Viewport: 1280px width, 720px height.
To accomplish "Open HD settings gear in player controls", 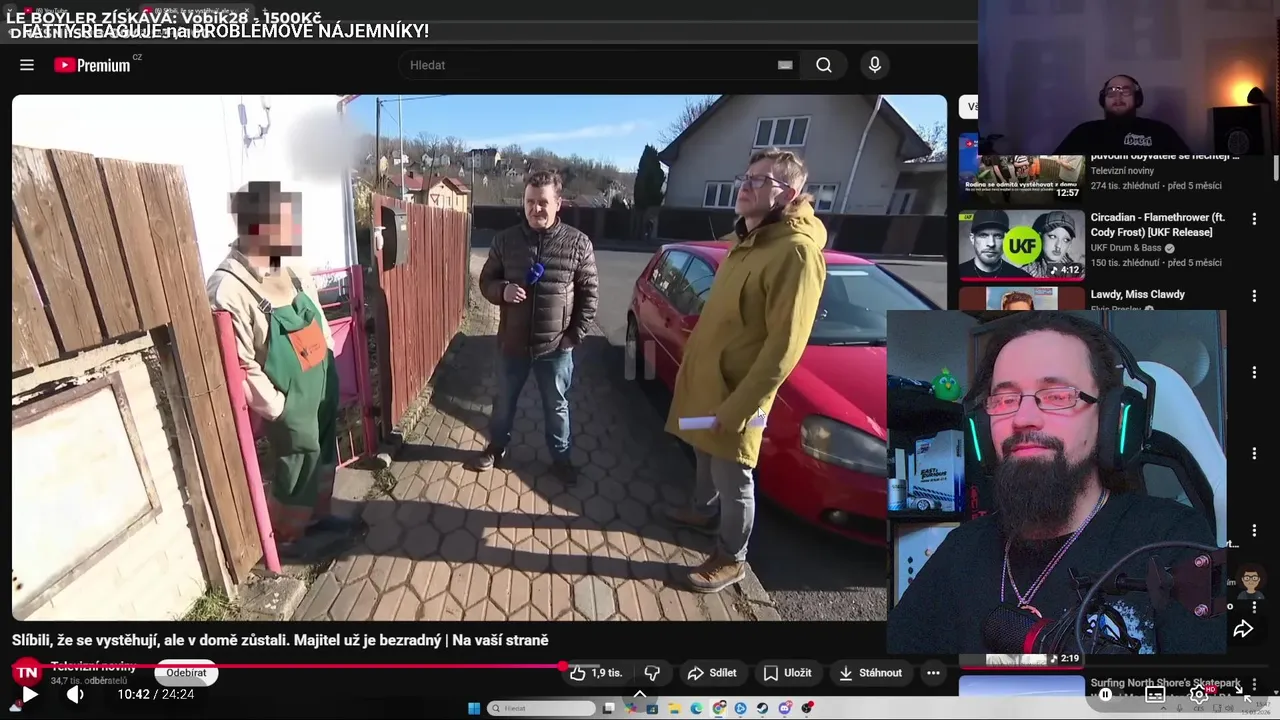I will tap(1199, 694).
